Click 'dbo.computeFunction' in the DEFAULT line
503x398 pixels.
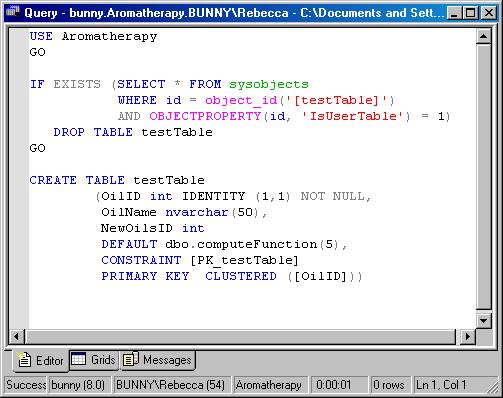pos(241,244)
